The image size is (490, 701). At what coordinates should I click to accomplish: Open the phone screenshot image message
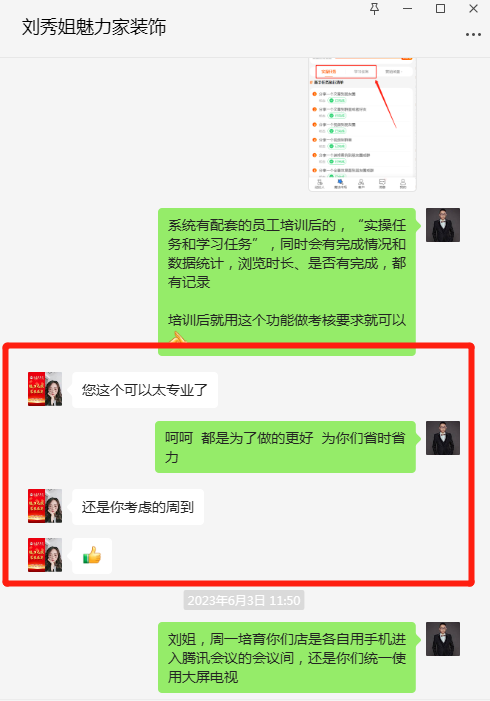[x=362, y=125]
